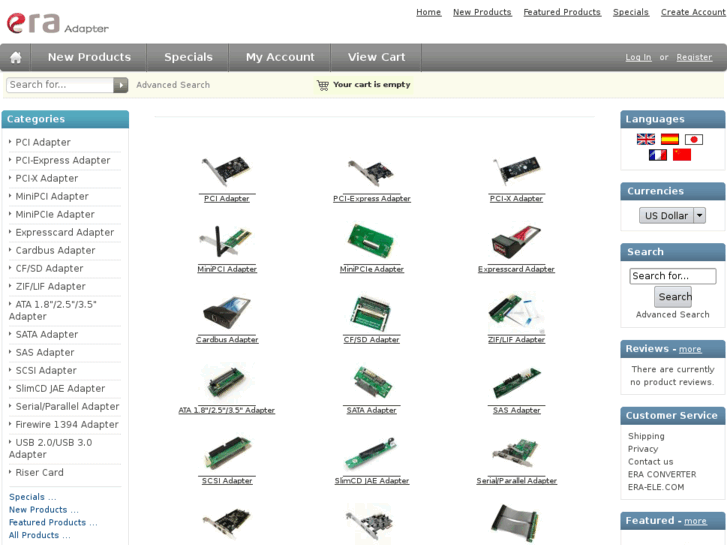Screen dimensions: 727x545
Task: Click the Search button in the sidebar
Action: point(673,297)
